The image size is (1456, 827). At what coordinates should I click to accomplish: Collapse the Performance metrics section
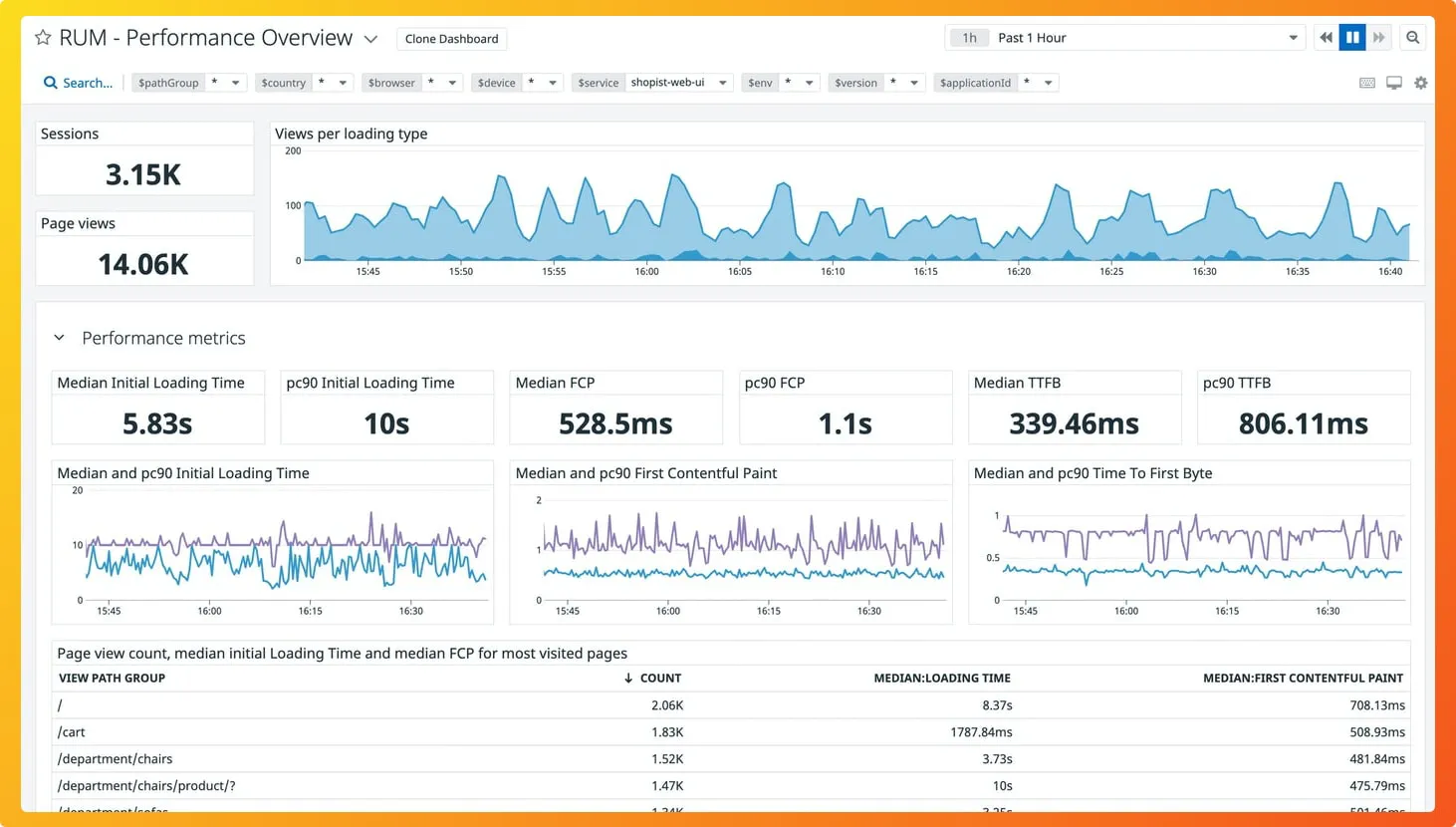[x=59, y=338]
